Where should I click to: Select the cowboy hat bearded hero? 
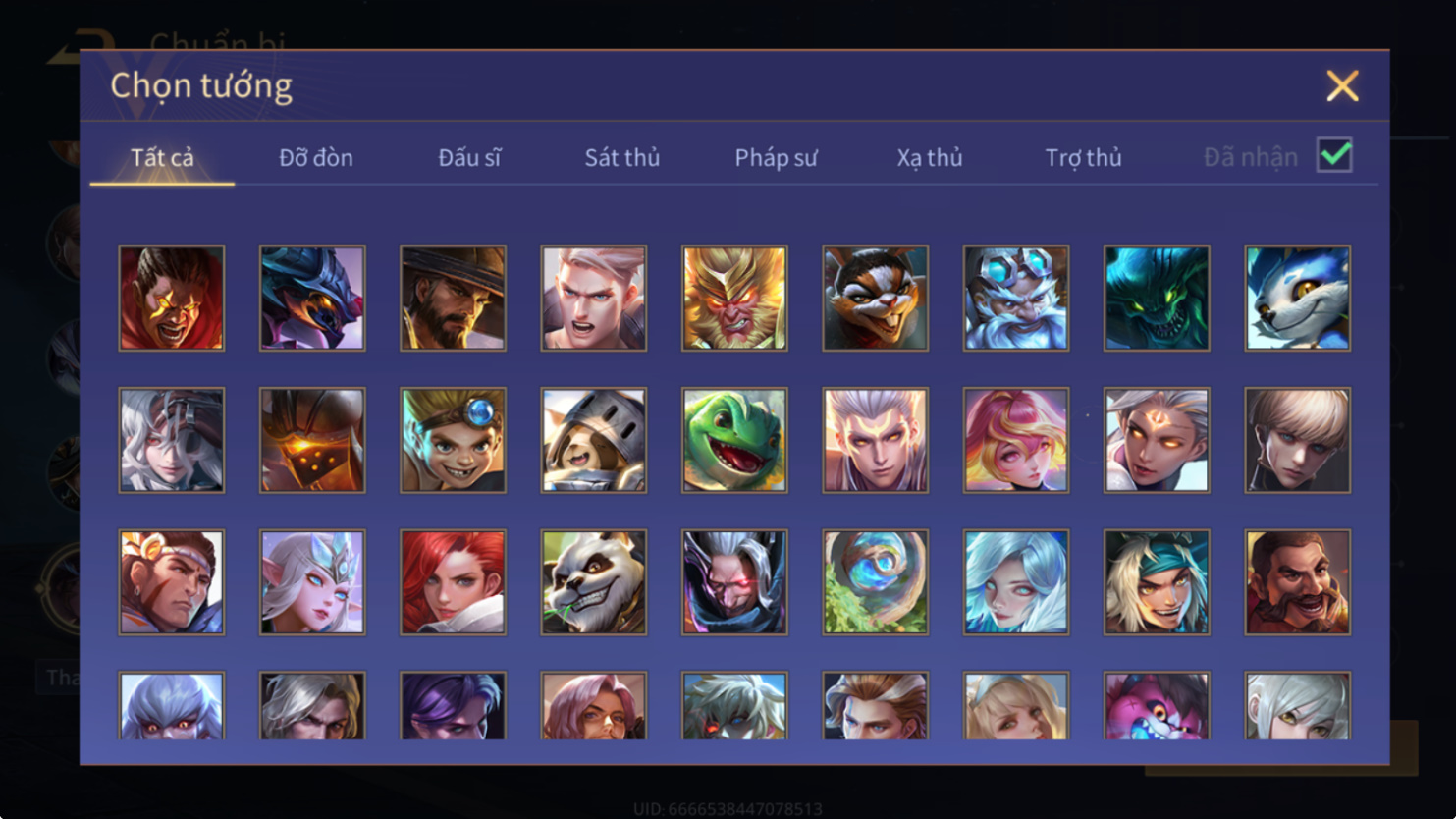pyautogui.click(x=453, y=298)
